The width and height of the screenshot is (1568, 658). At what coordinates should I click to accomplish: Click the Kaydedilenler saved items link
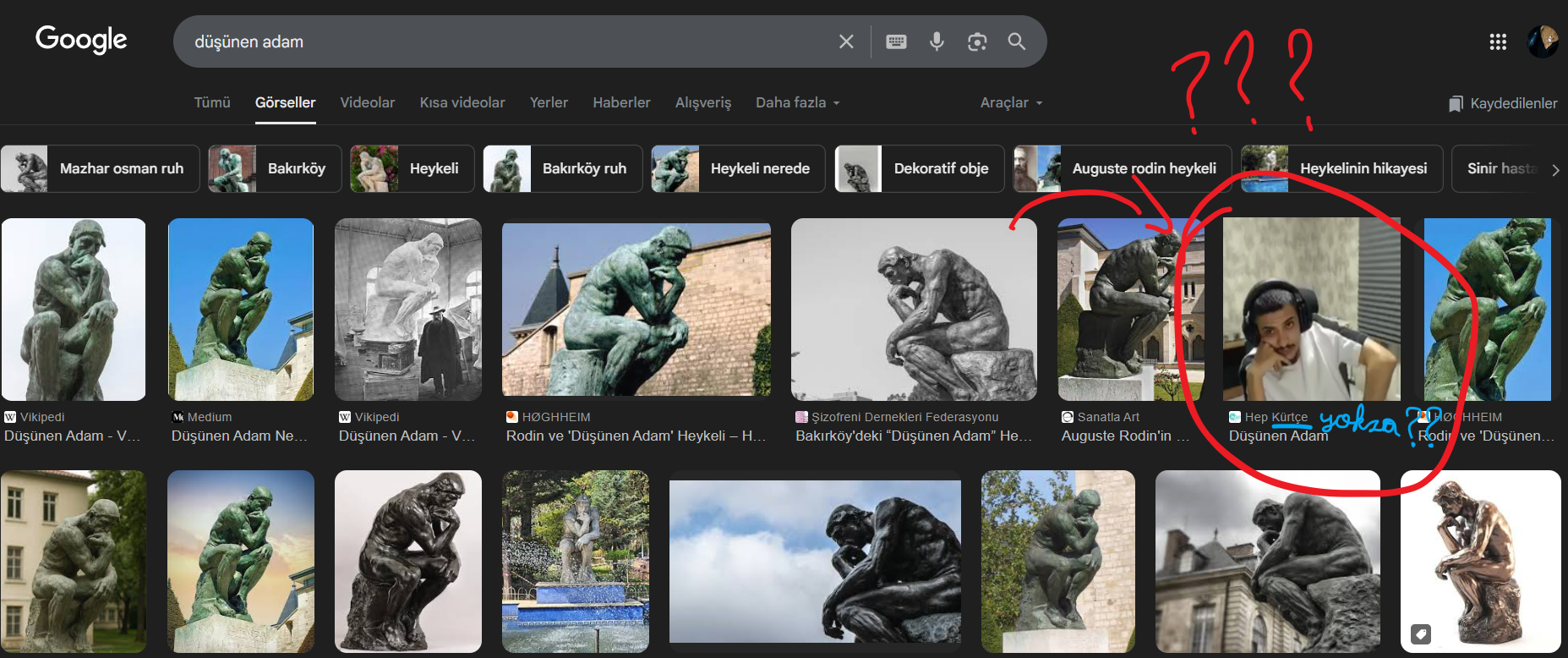click(1503, 103)
